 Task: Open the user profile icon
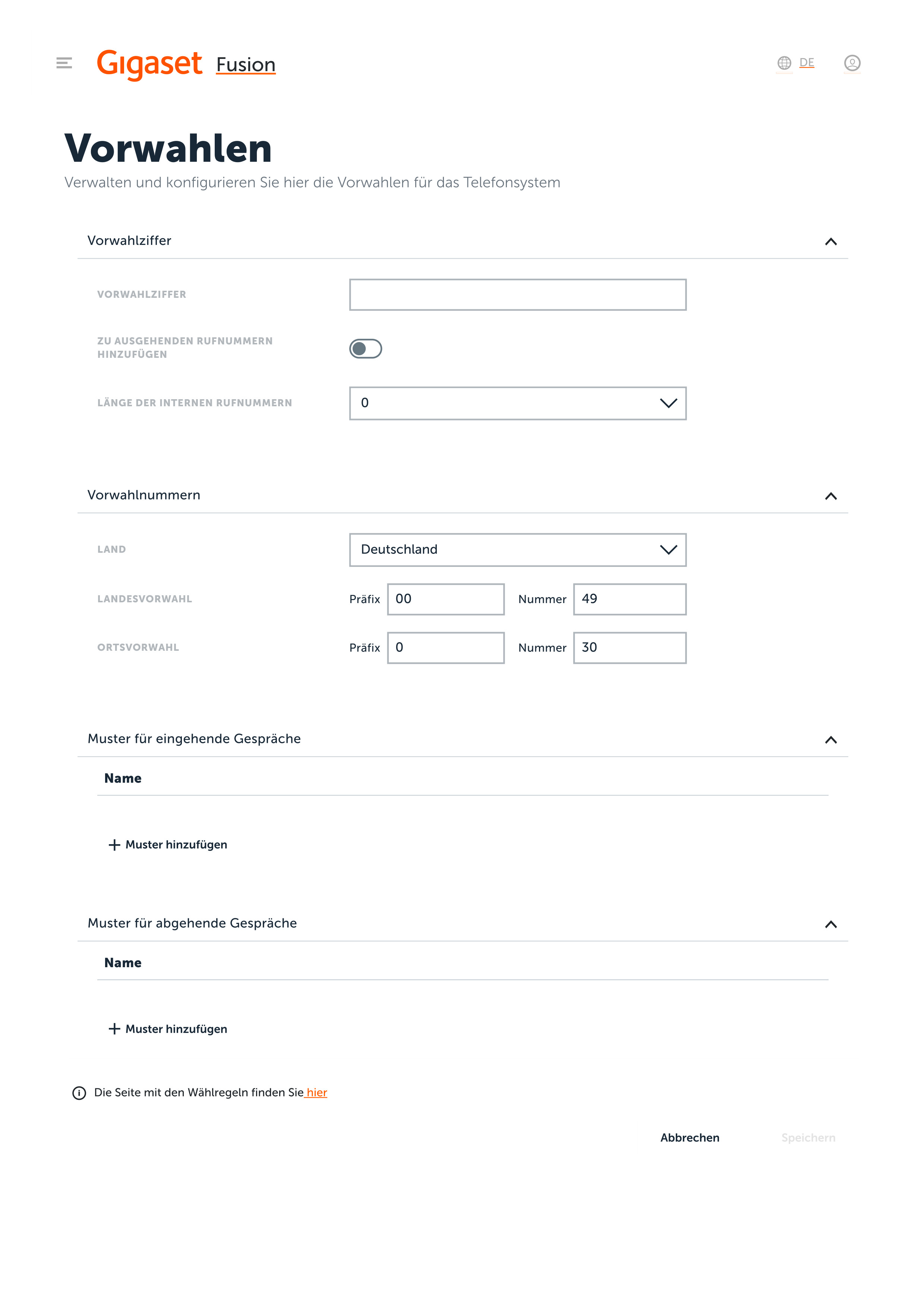point(852,63)
